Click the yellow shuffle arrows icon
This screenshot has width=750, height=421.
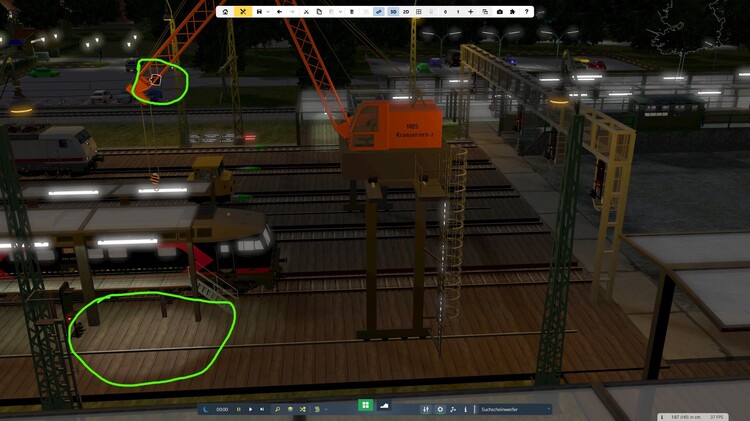pos(303,409)
